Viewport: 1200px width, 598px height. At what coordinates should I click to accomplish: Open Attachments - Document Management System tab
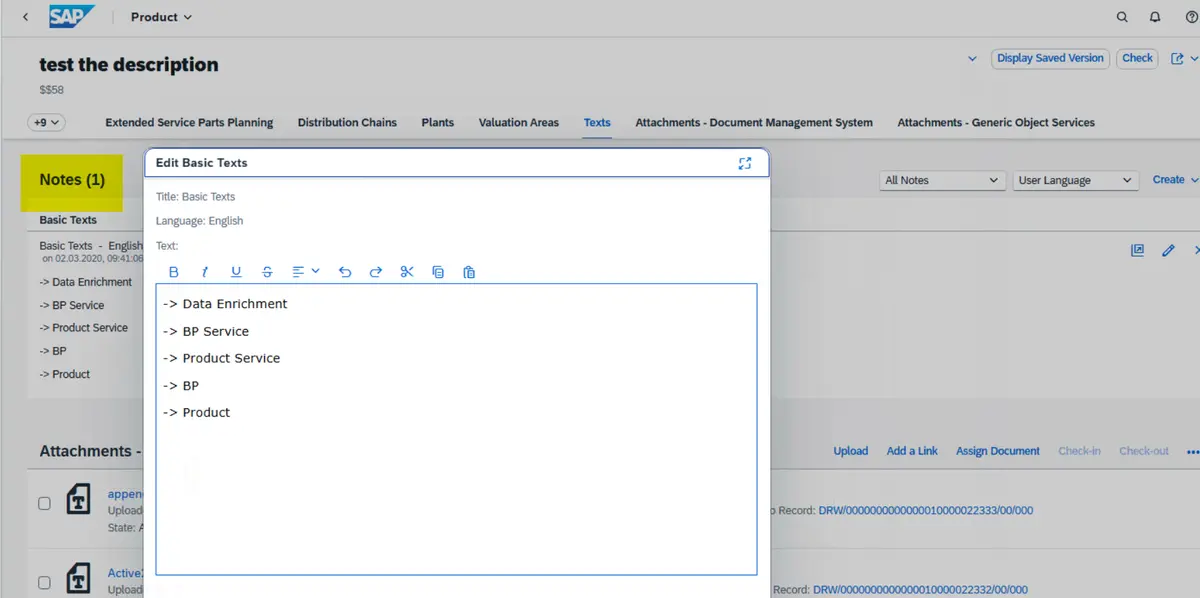(x=754, y=122)
